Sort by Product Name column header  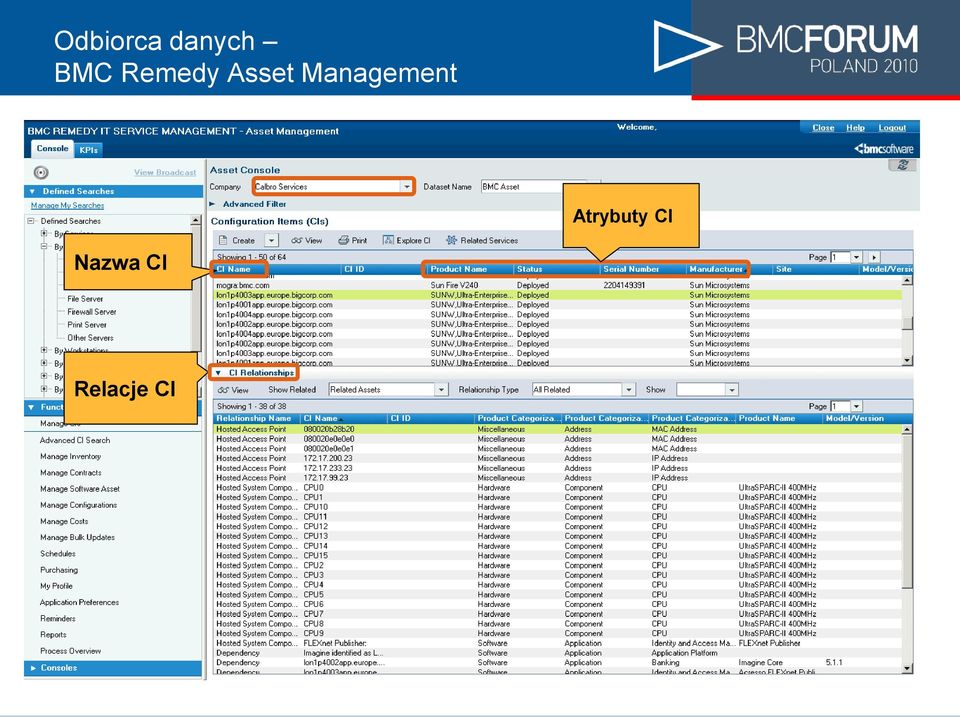click(x=470, y=269)
